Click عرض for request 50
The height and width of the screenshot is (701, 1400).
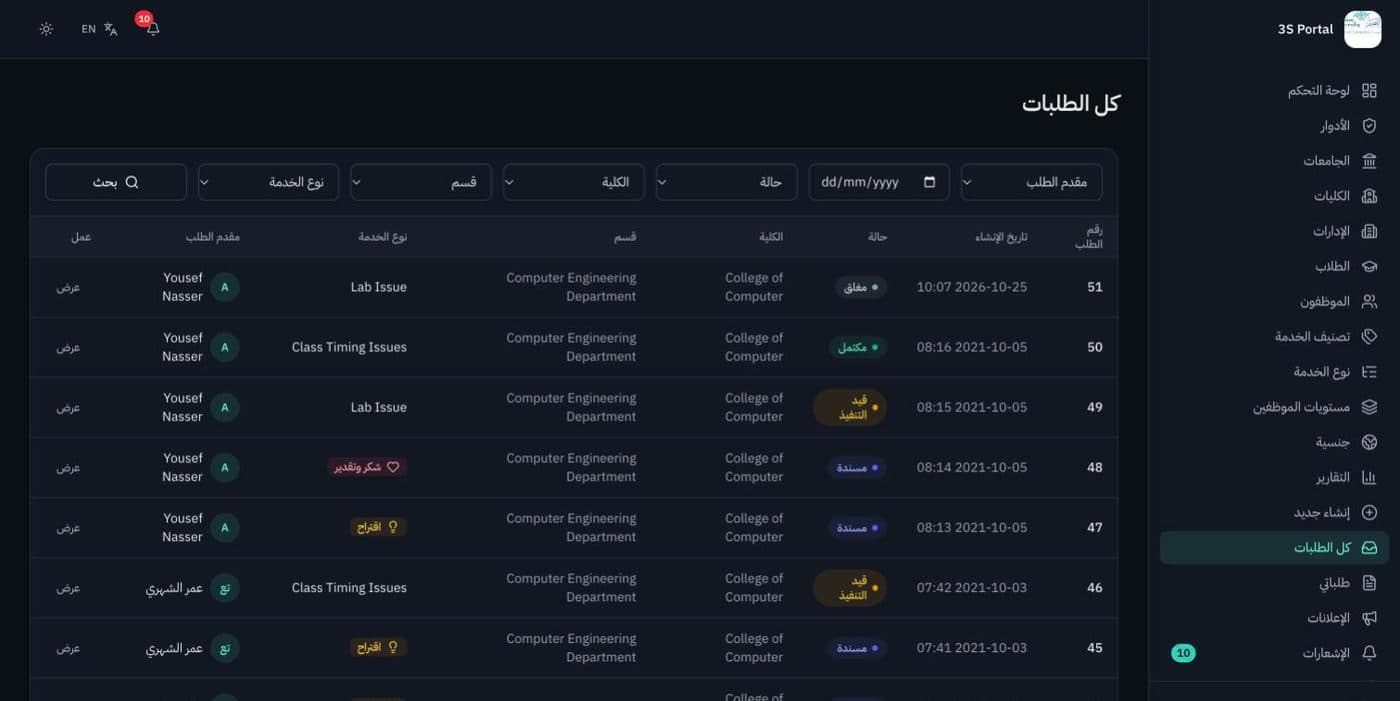coord(68,347)
